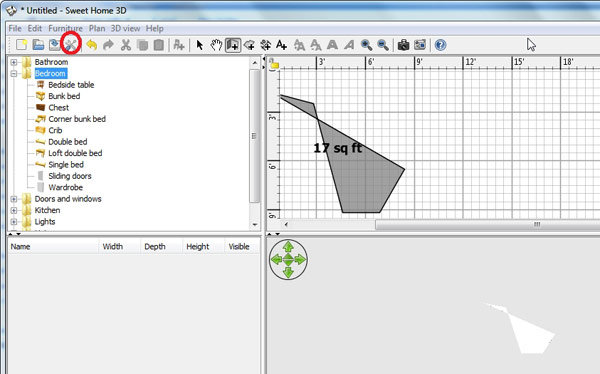Sort furniture list by Name column

click(53, 247)
